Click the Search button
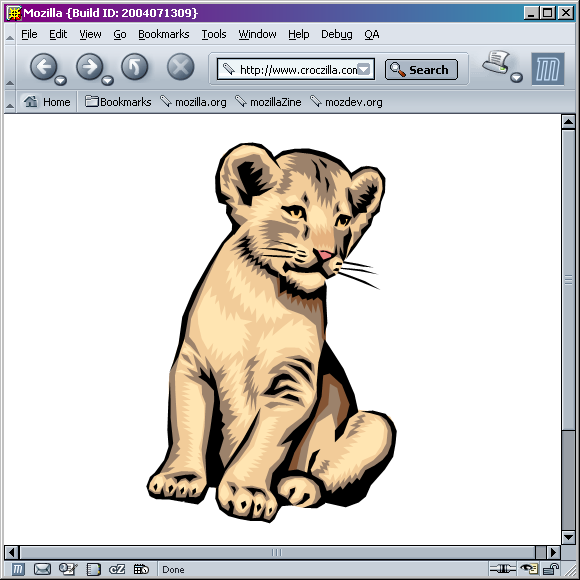580x580 pixels. 421,70
